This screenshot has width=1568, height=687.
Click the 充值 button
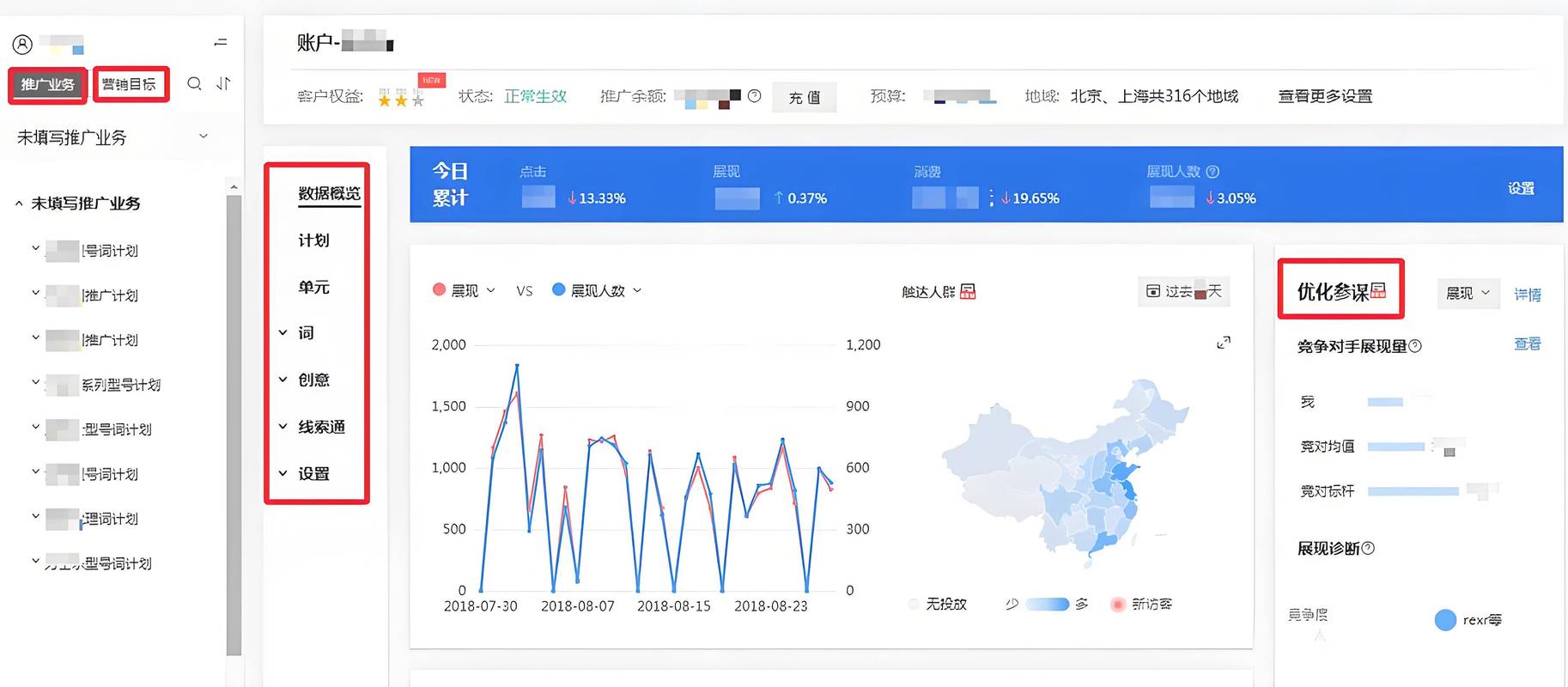click(804, 97)
